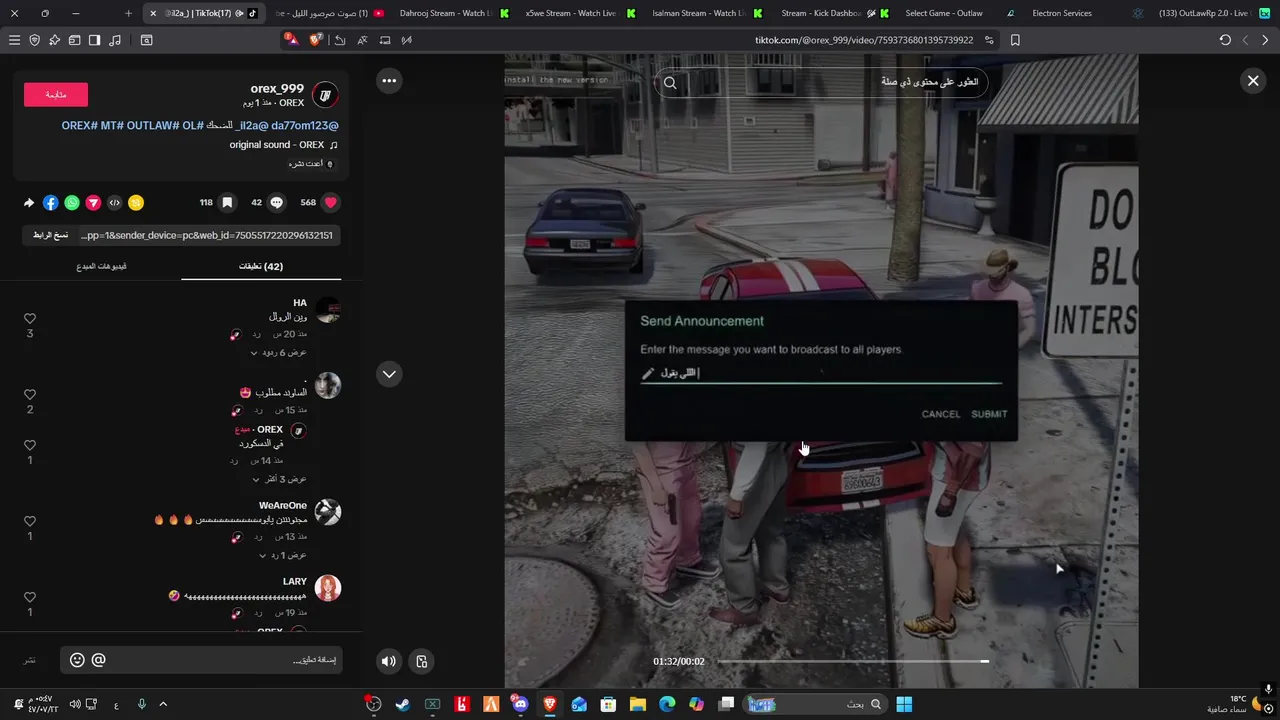This screenshot has width=1280, height=720.
Task: Click the magnifier icon in the video search
Action: coord(670,83)
